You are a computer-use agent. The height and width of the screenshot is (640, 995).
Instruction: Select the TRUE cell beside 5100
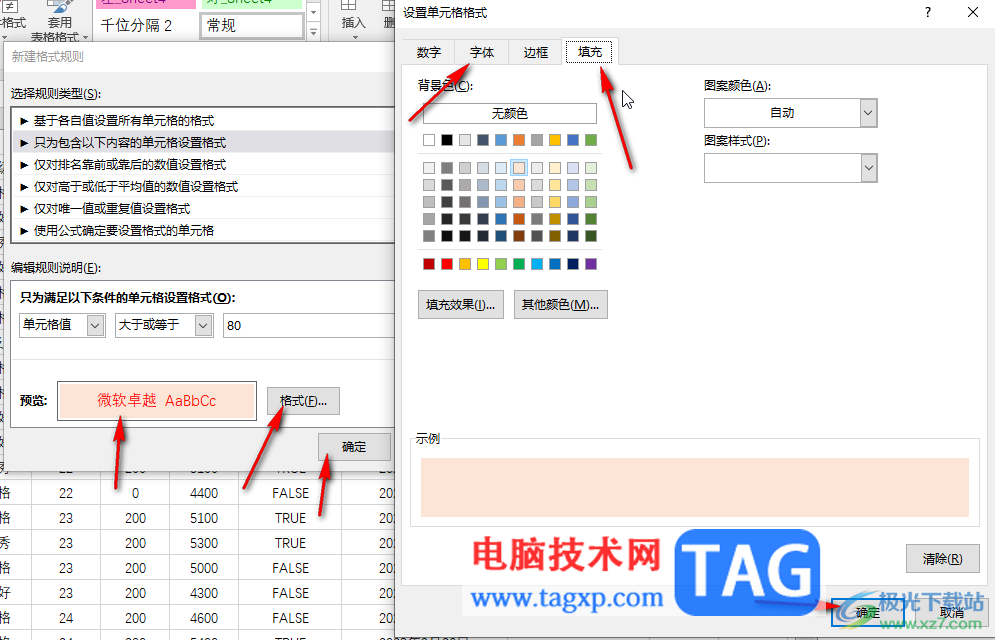[x=291, y=518]
